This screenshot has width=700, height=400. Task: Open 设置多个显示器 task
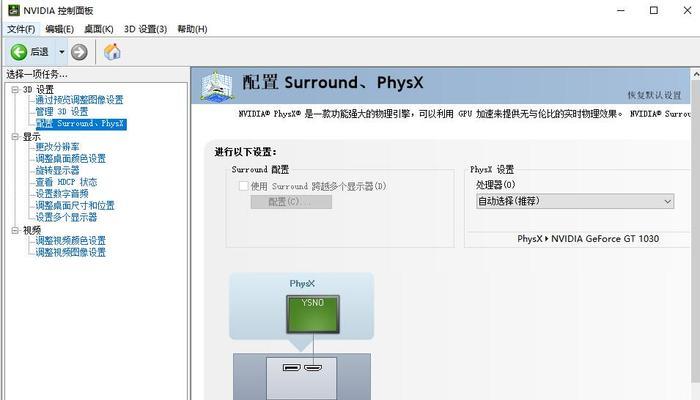[x=66, y=217]
